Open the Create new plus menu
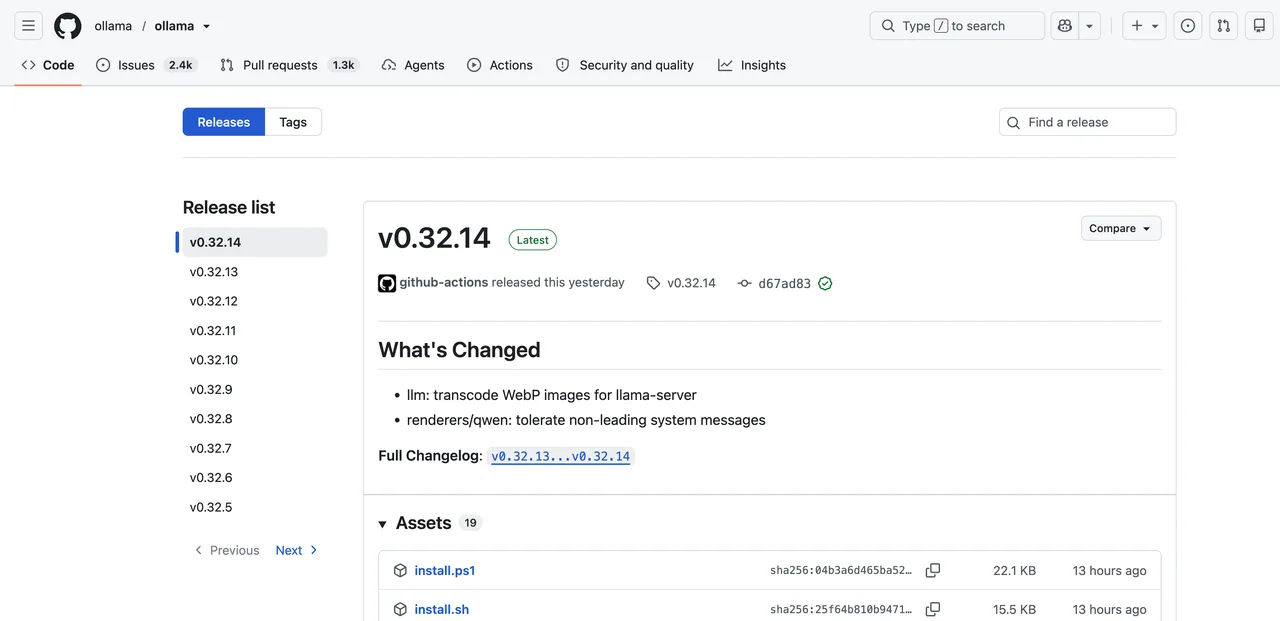1280x621 pixels. [1145, 26]
